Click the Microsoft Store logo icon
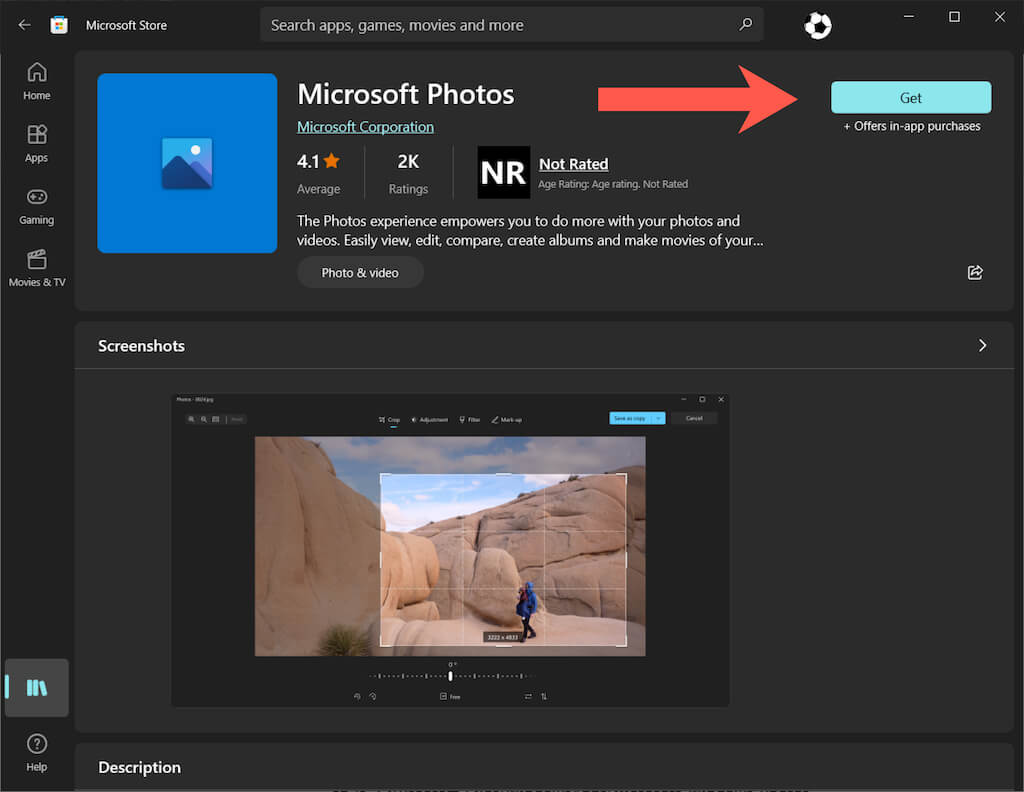The width and height of the screenshot is (1024, 792). click(60, 25)
